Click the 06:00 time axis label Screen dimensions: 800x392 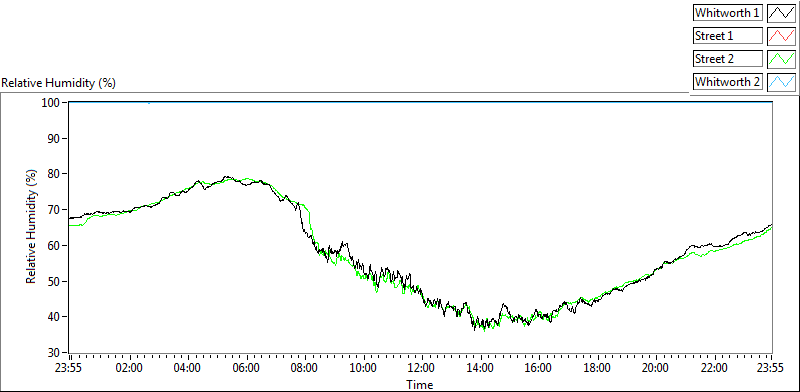point(247,368)
